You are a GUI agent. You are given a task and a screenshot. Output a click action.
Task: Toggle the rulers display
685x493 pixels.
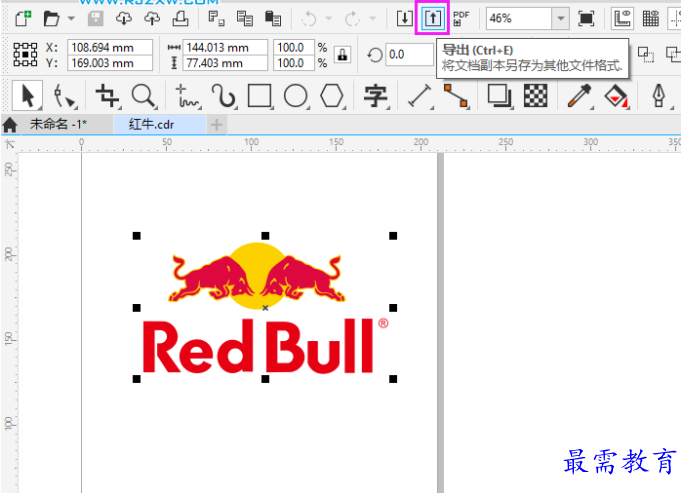[x=623, y=18]
